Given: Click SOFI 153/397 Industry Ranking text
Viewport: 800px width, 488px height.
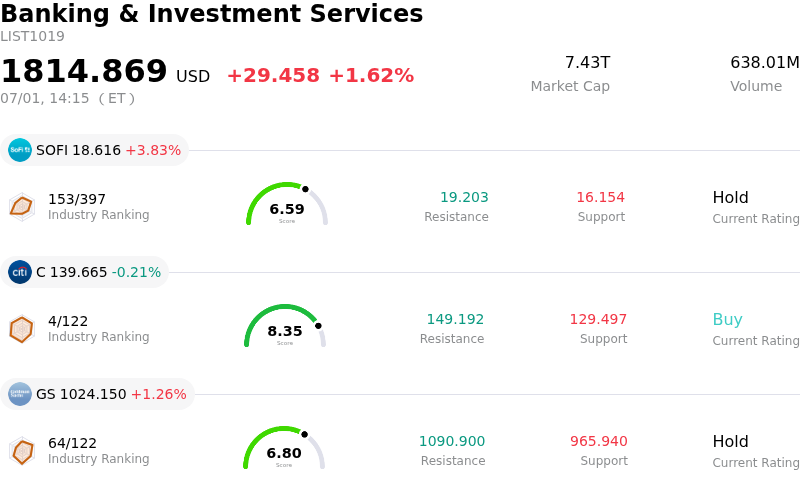Looking at the screenshot, I should tap(98, 206).
